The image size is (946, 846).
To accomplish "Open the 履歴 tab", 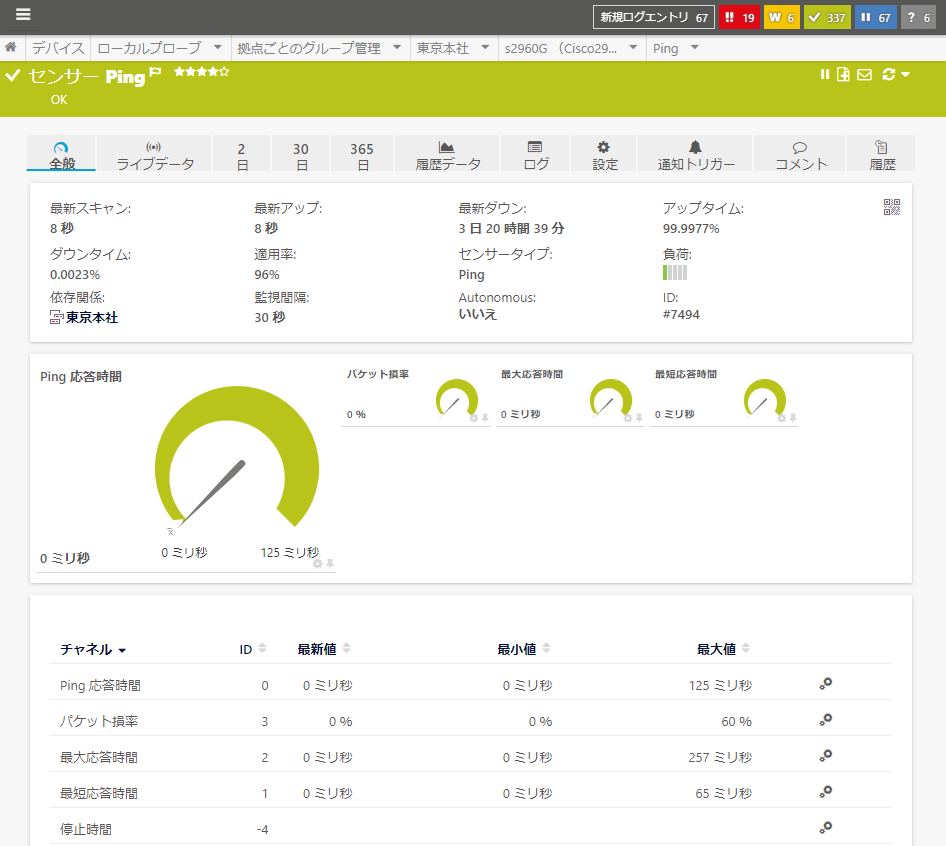I will point(881,154).
